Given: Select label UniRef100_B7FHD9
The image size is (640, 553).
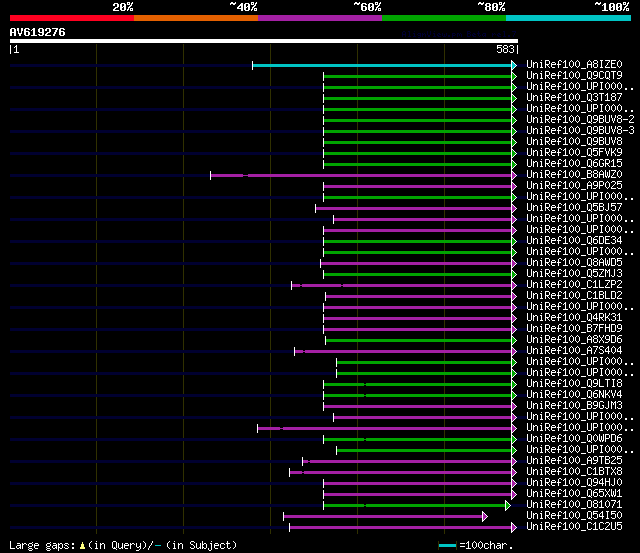Looking at the screenshot, I should coord(574,329).
